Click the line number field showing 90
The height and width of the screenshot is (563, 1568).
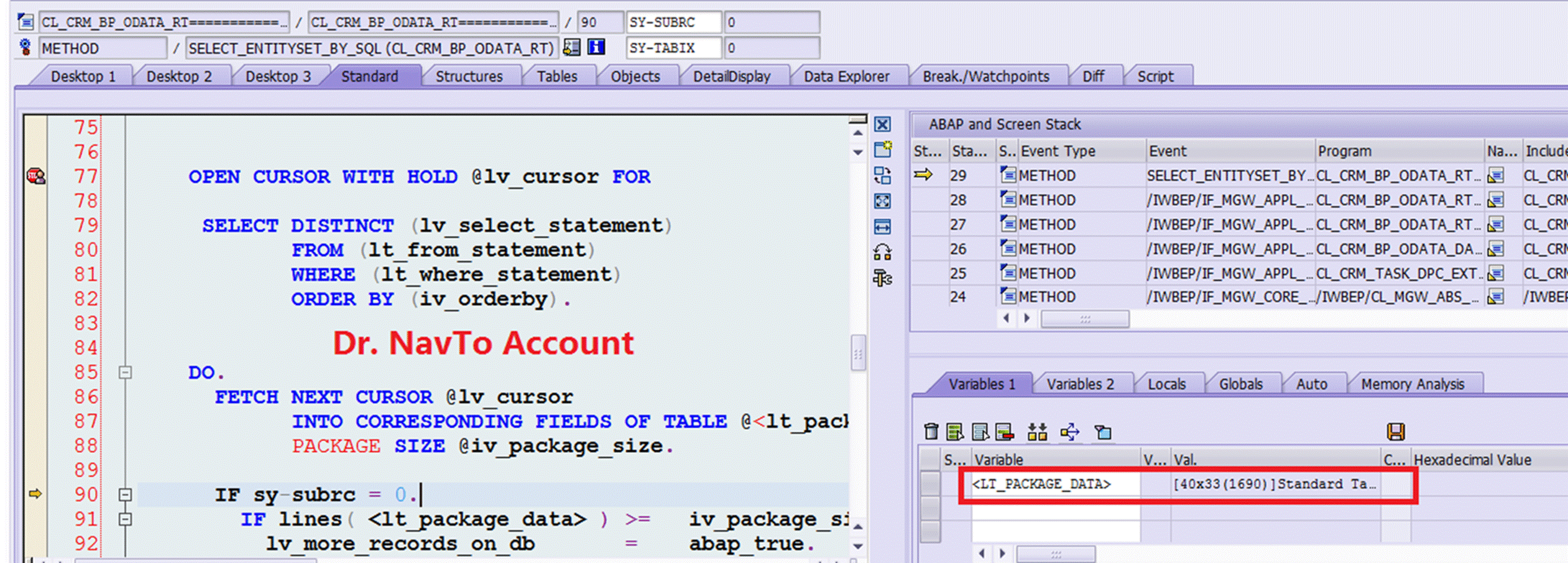click(x=599, y=22)
